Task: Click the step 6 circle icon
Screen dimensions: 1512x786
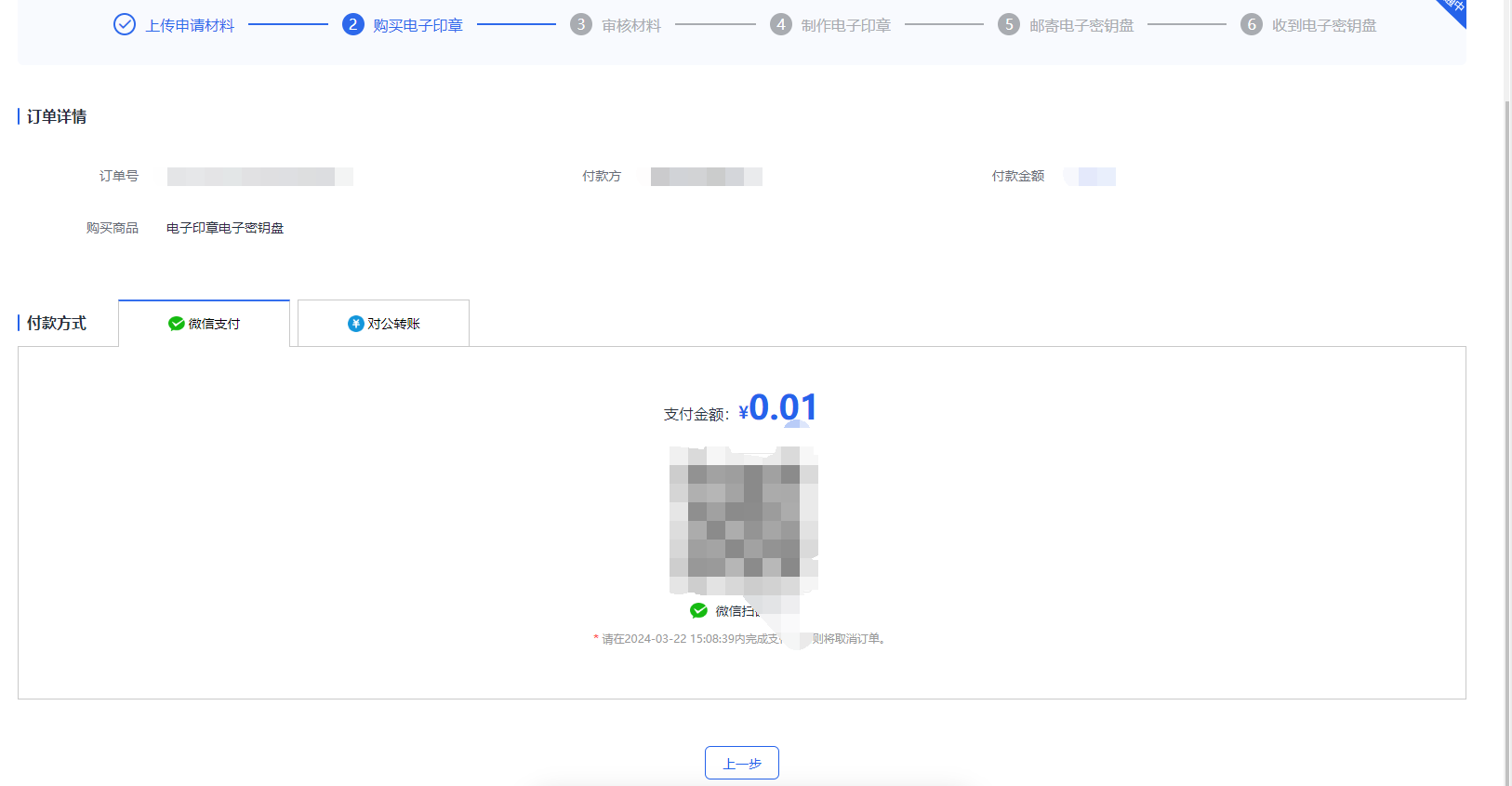Action: [1252, 24]
